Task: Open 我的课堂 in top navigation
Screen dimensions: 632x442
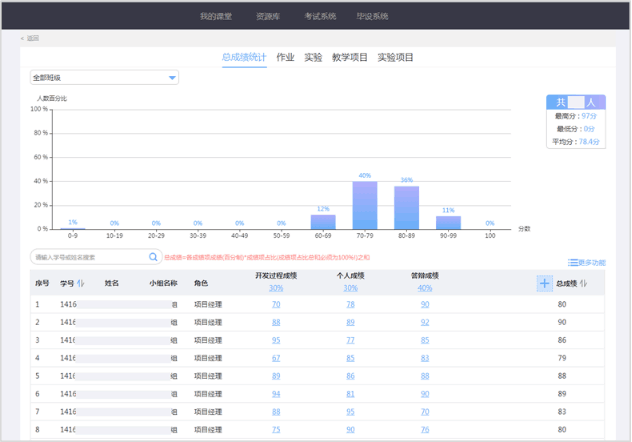Action: pos(215,16)
